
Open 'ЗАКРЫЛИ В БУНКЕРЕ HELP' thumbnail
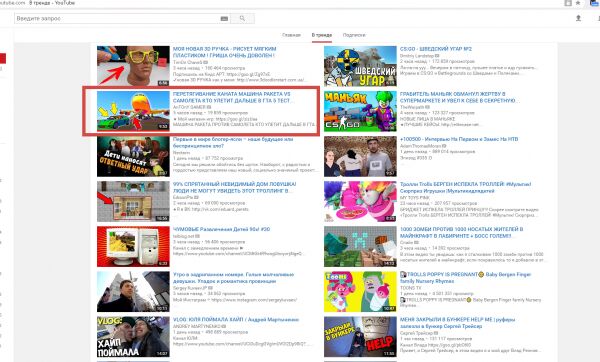(x=360, y=337)
